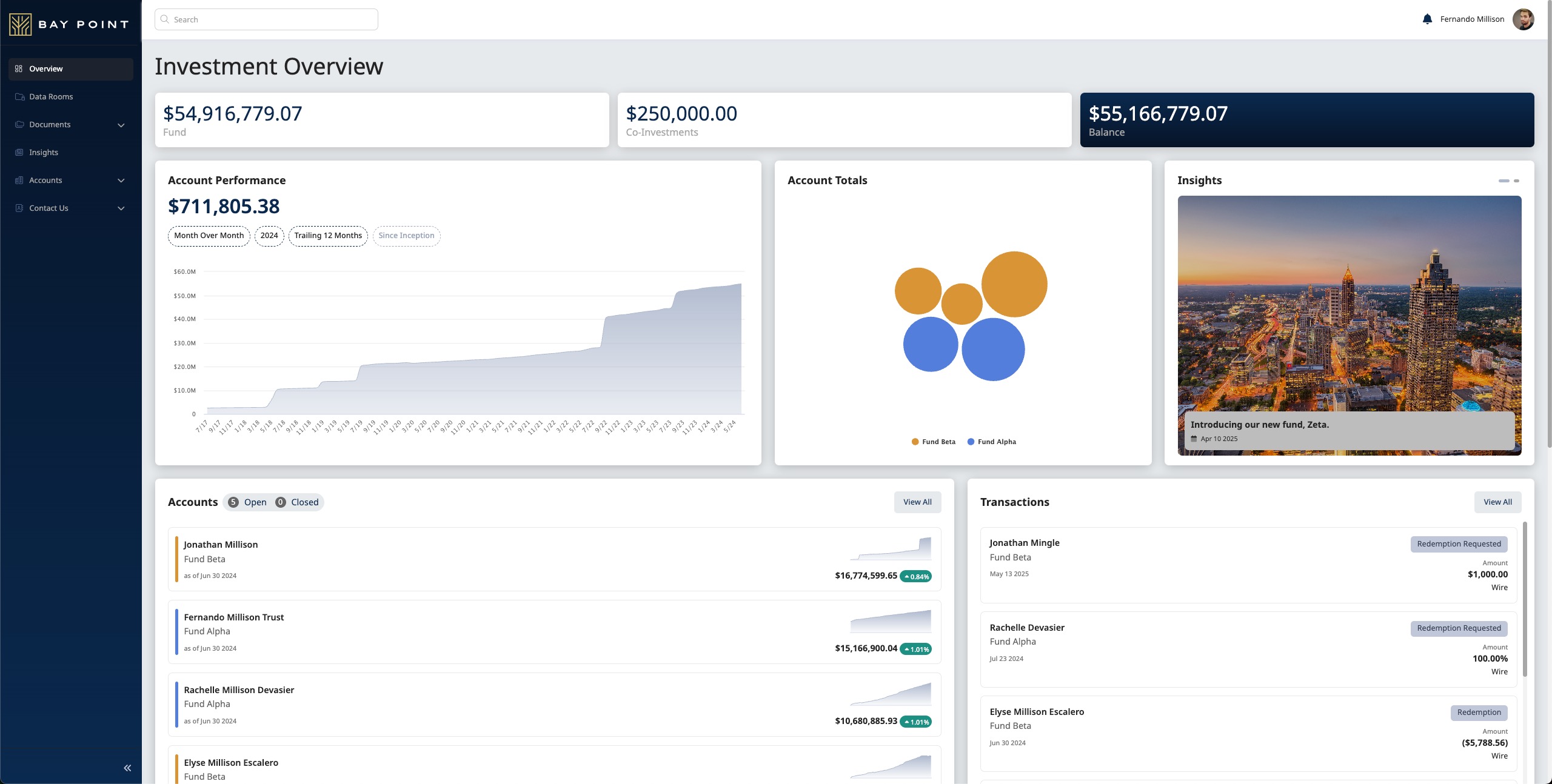Click the search magnifier icon
This screenshot has width=1552, height=784.
coord(164,19)
